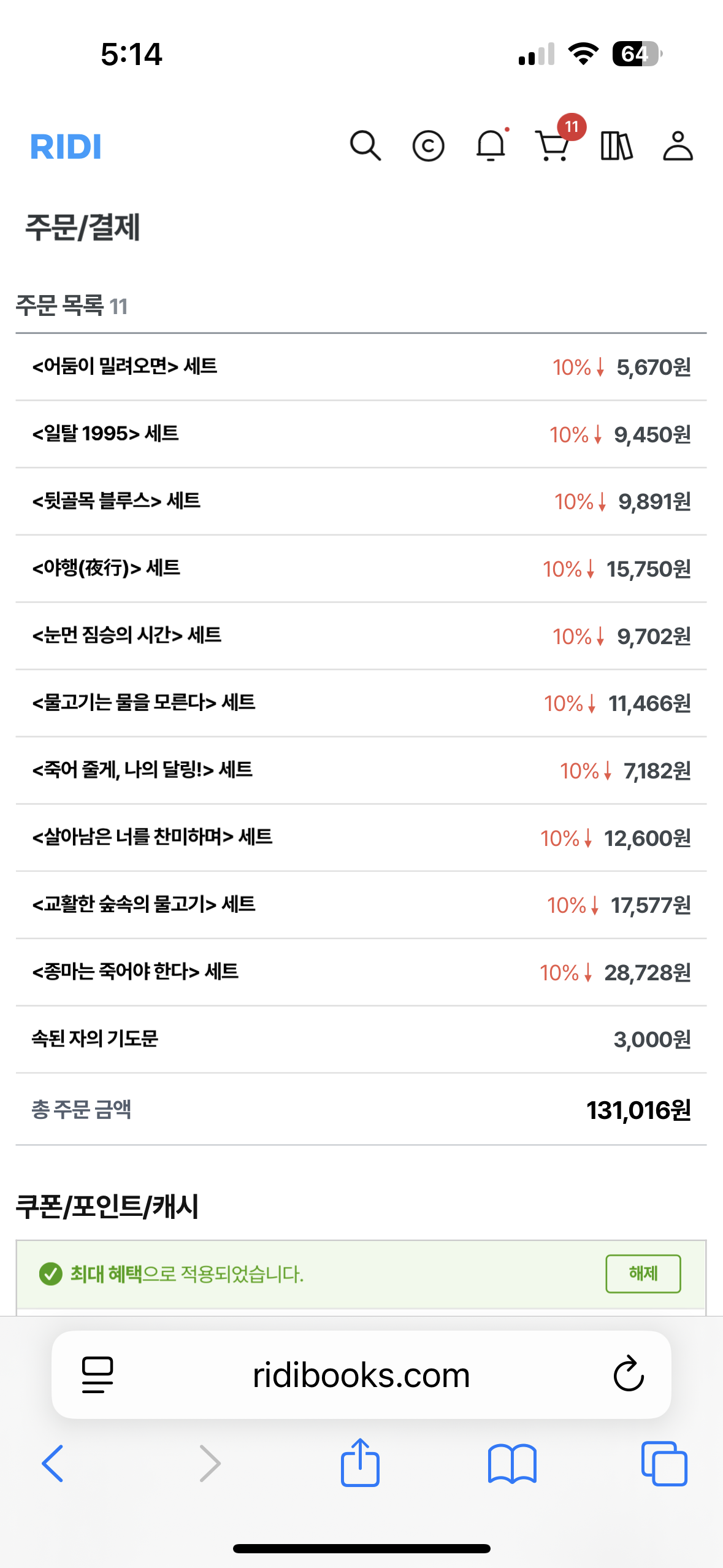Tap the <일탈 1995> 세트 order row
723x1568 pixels.
(361, 434)
